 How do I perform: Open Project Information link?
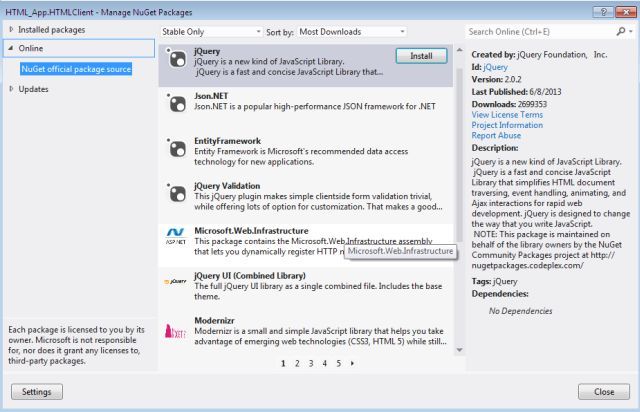(507, 125)
